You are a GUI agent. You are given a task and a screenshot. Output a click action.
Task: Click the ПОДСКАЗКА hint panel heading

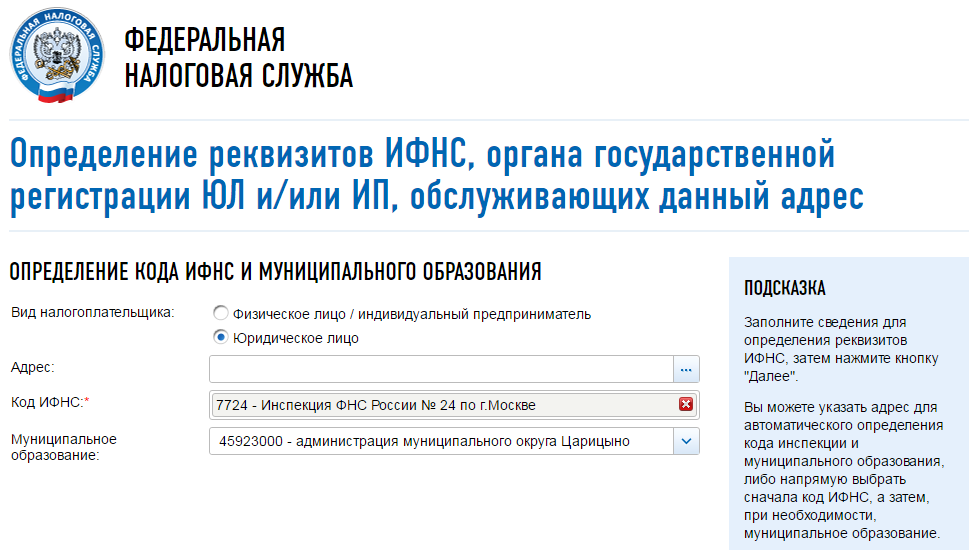[784, 288]
